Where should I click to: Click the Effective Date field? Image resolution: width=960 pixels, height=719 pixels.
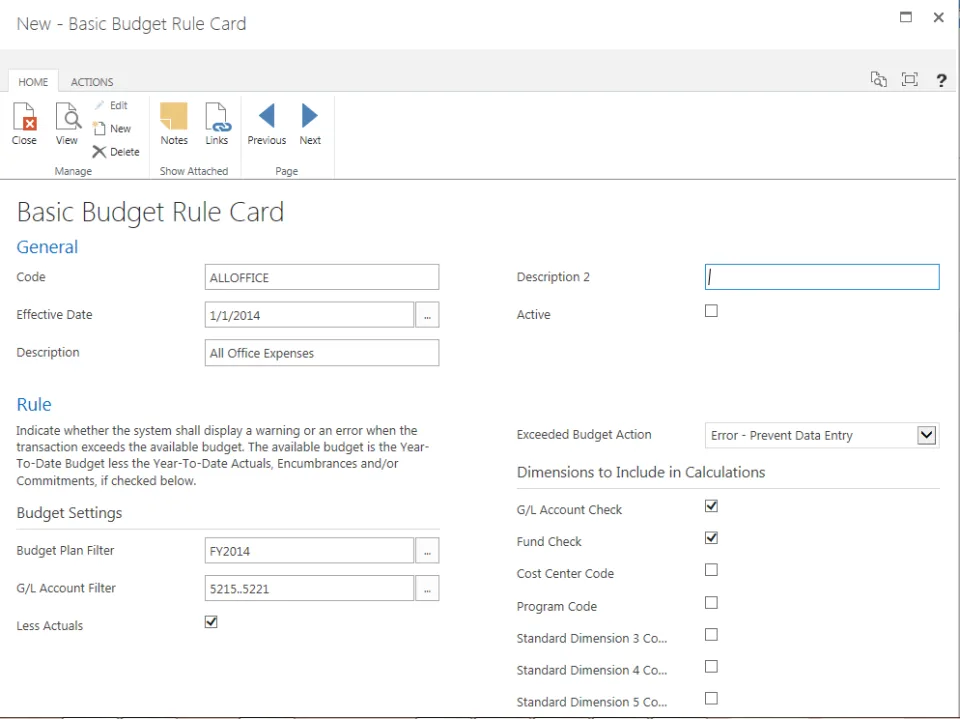point(309,315)
